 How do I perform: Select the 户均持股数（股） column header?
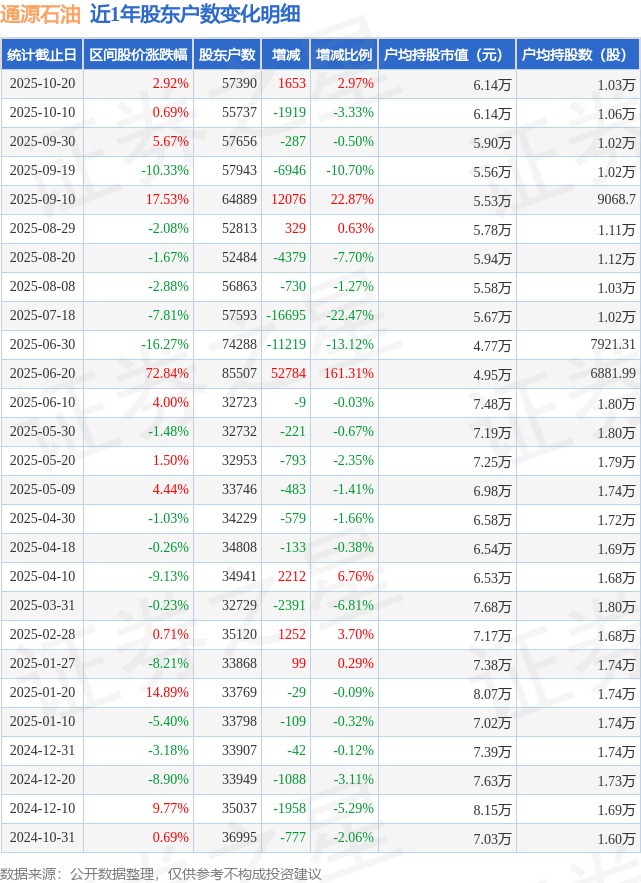coord(580,55)
